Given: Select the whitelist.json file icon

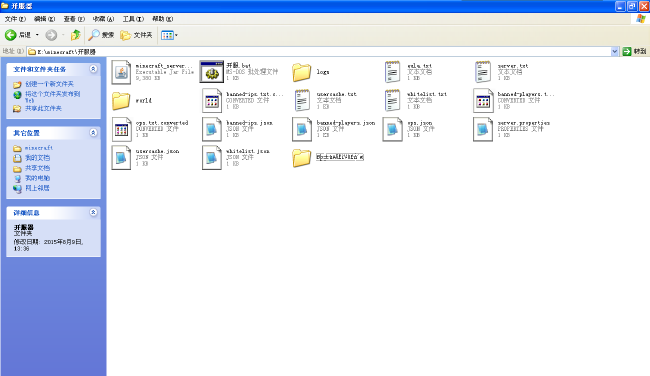Looking at the screenshot, I should coord(211,158).
